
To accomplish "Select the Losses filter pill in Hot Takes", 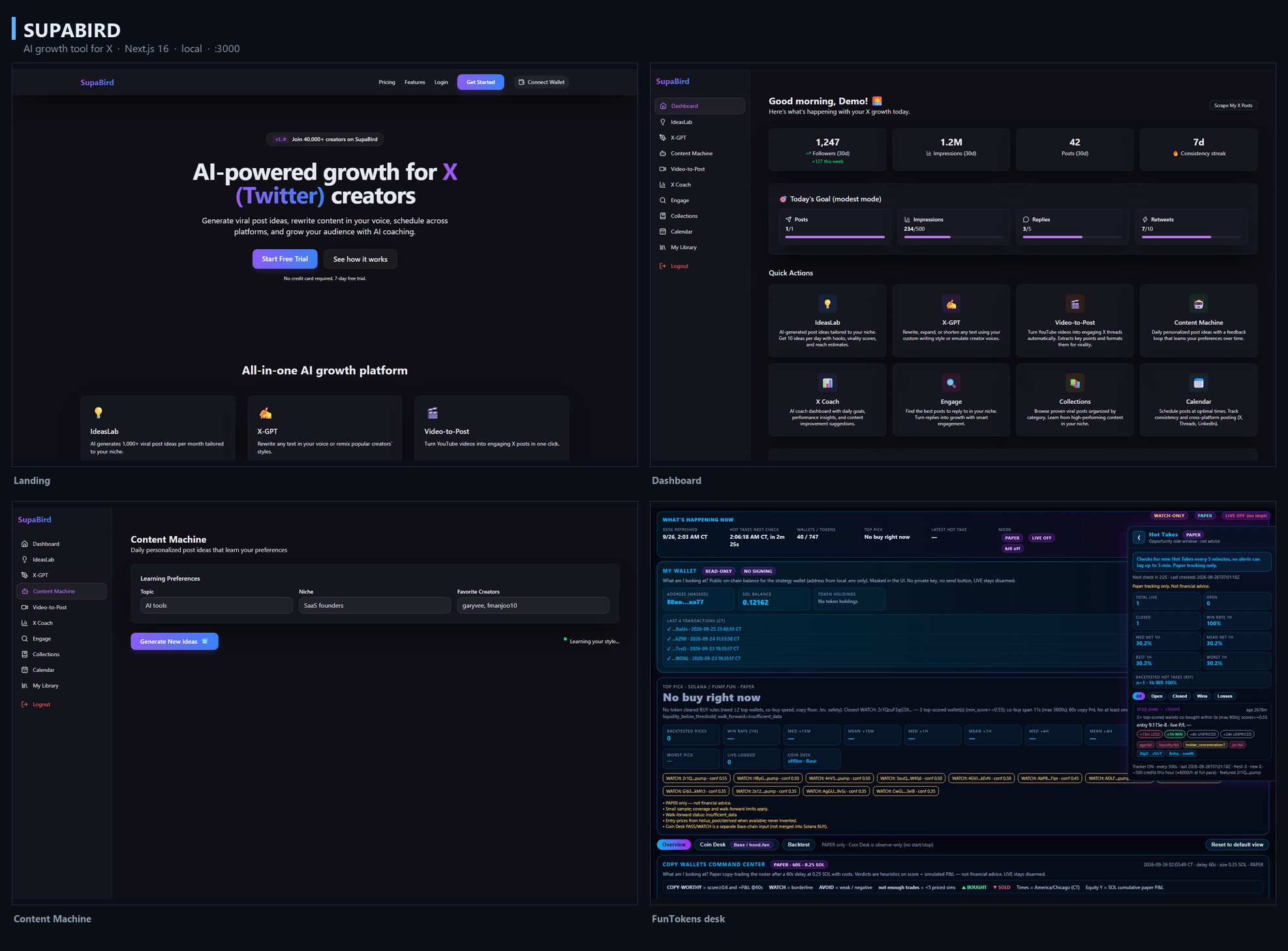I will [1225, 696].
